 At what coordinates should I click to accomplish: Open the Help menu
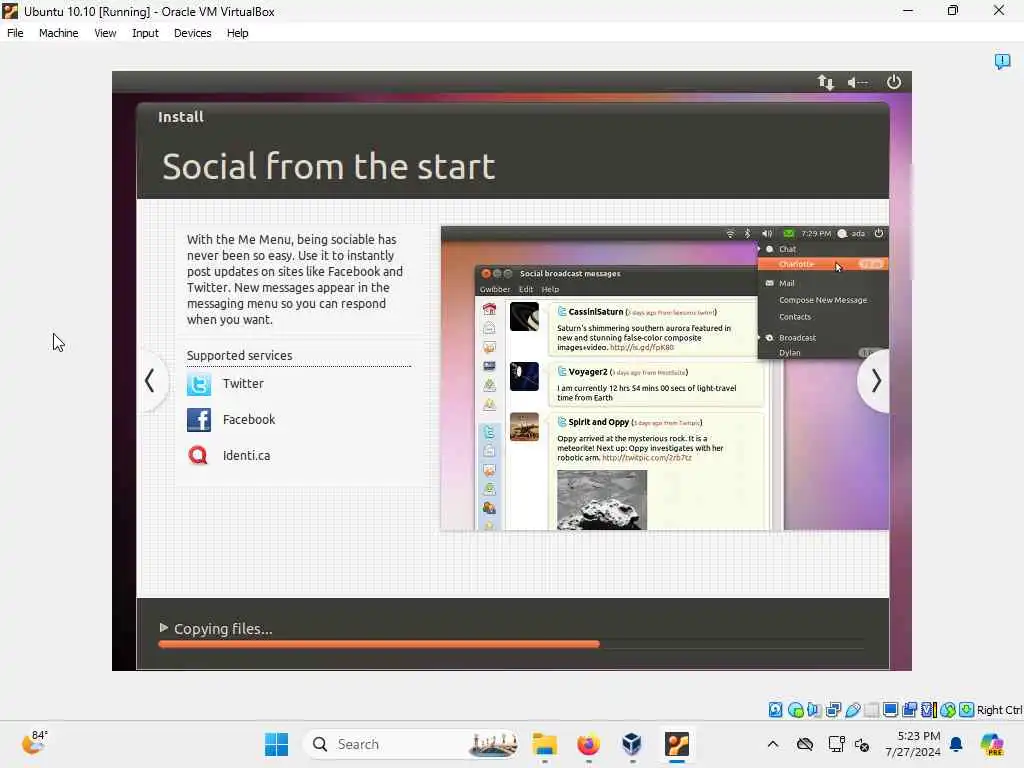(237, 33)
